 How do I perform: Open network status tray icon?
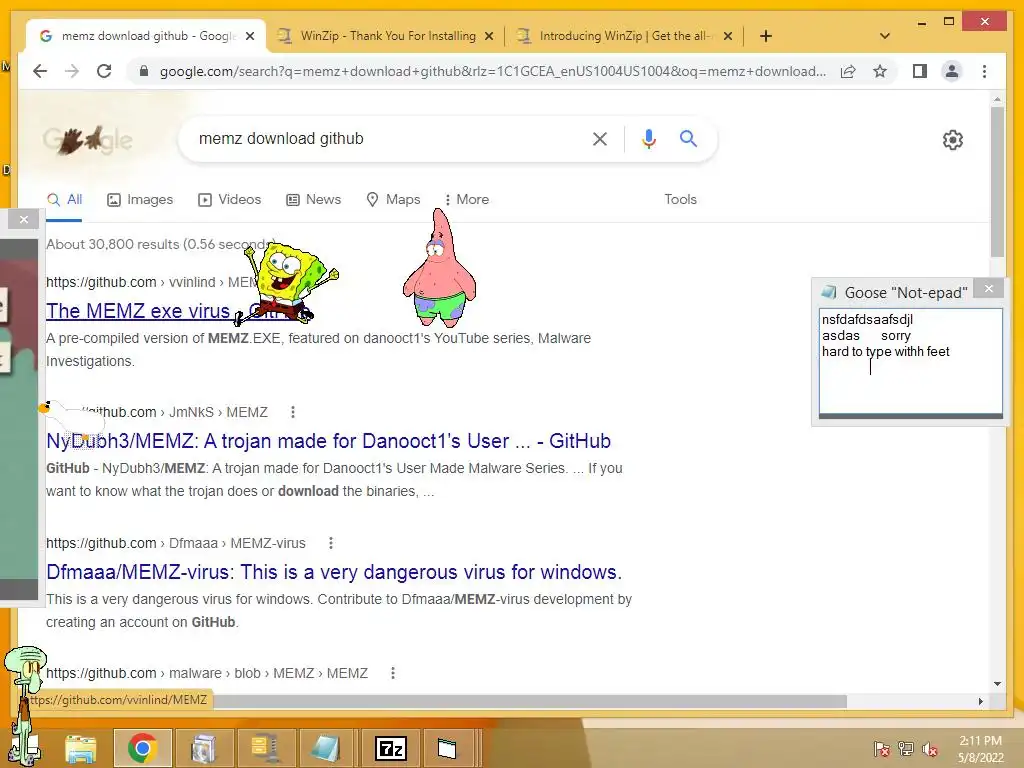(x=906, y=749)
